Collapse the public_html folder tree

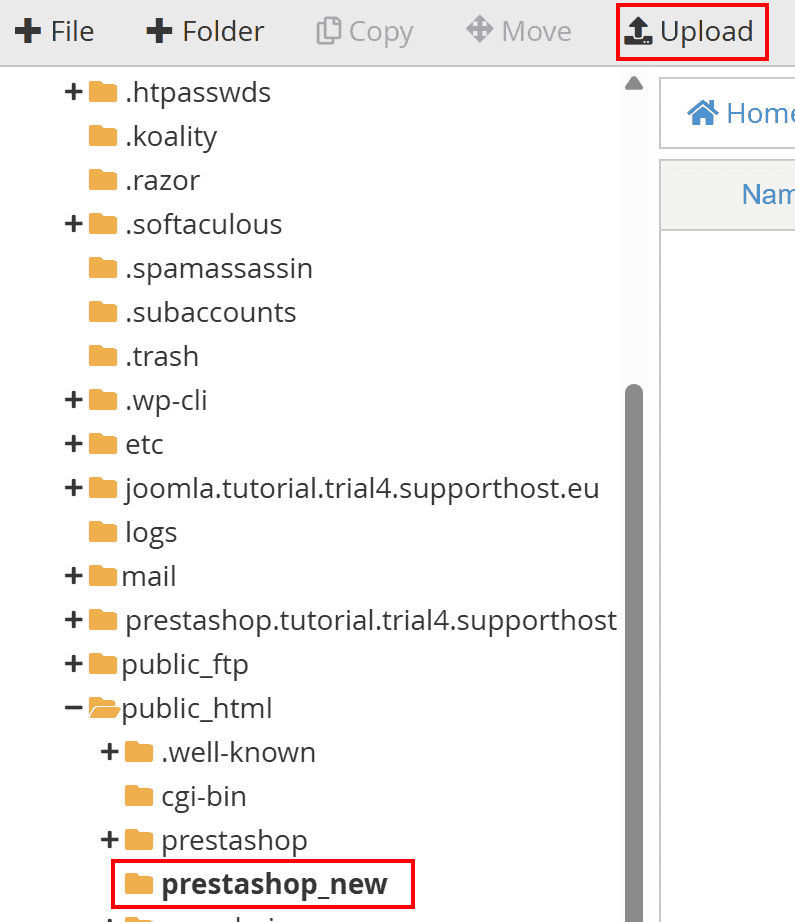click(73, 707)
